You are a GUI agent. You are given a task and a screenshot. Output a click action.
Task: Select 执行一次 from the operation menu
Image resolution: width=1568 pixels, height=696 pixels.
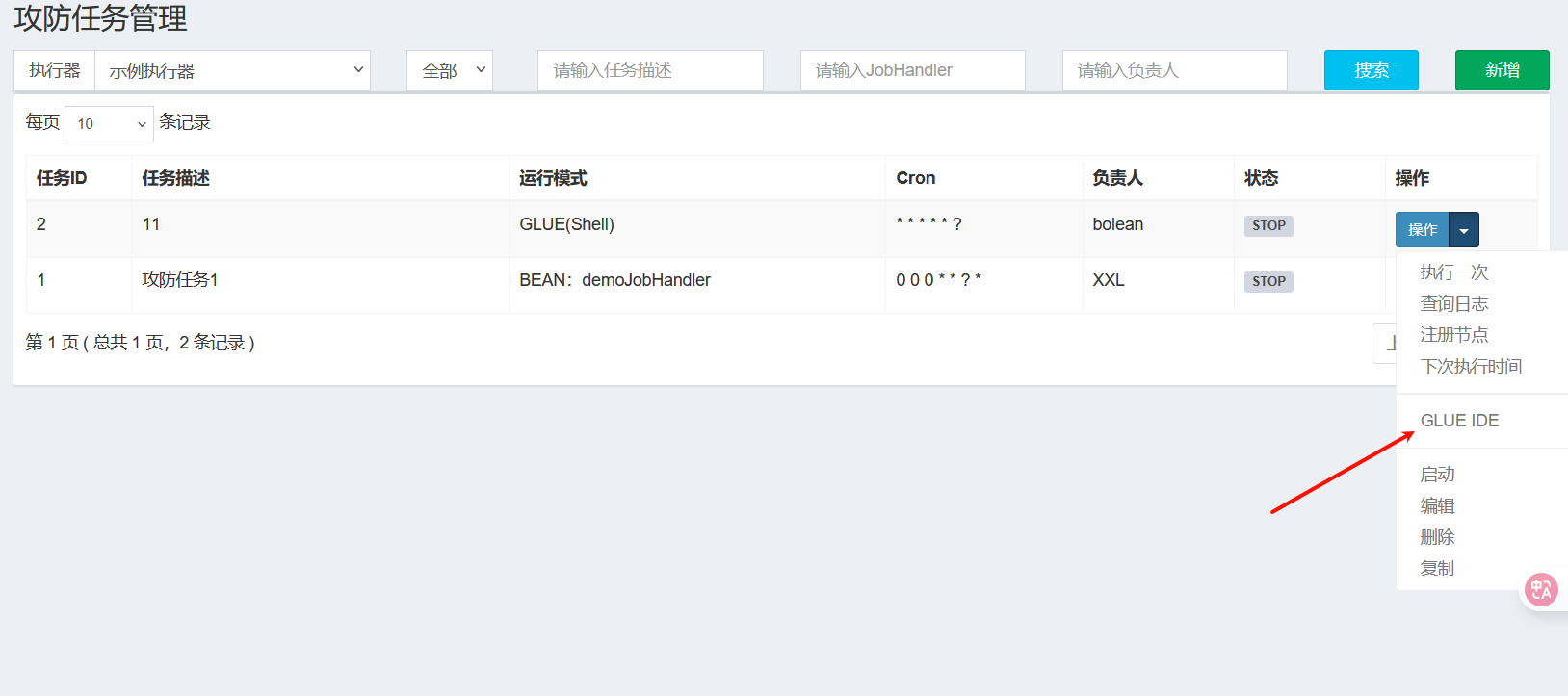tap(1453, 272)
